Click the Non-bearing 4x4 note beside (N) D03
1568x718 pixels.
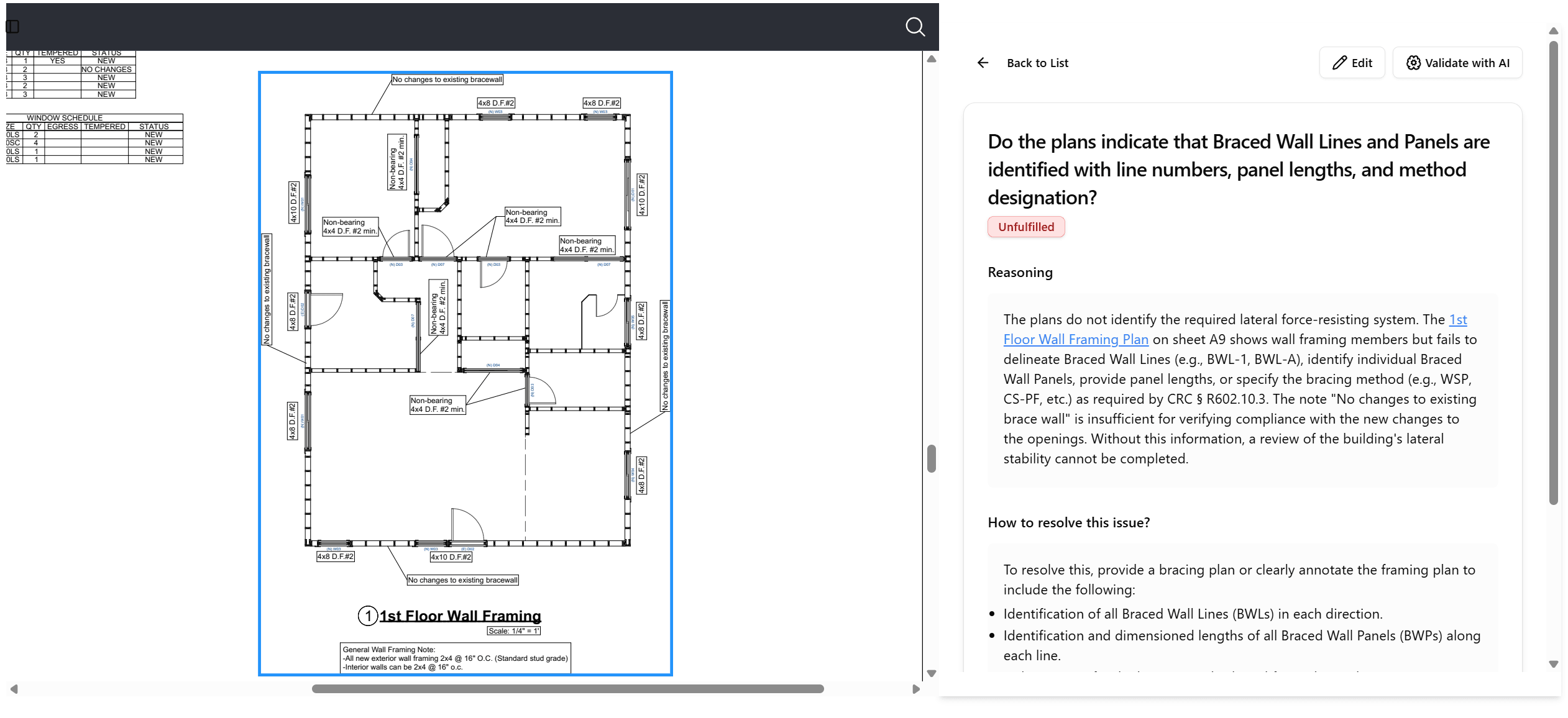click(350, 227)
